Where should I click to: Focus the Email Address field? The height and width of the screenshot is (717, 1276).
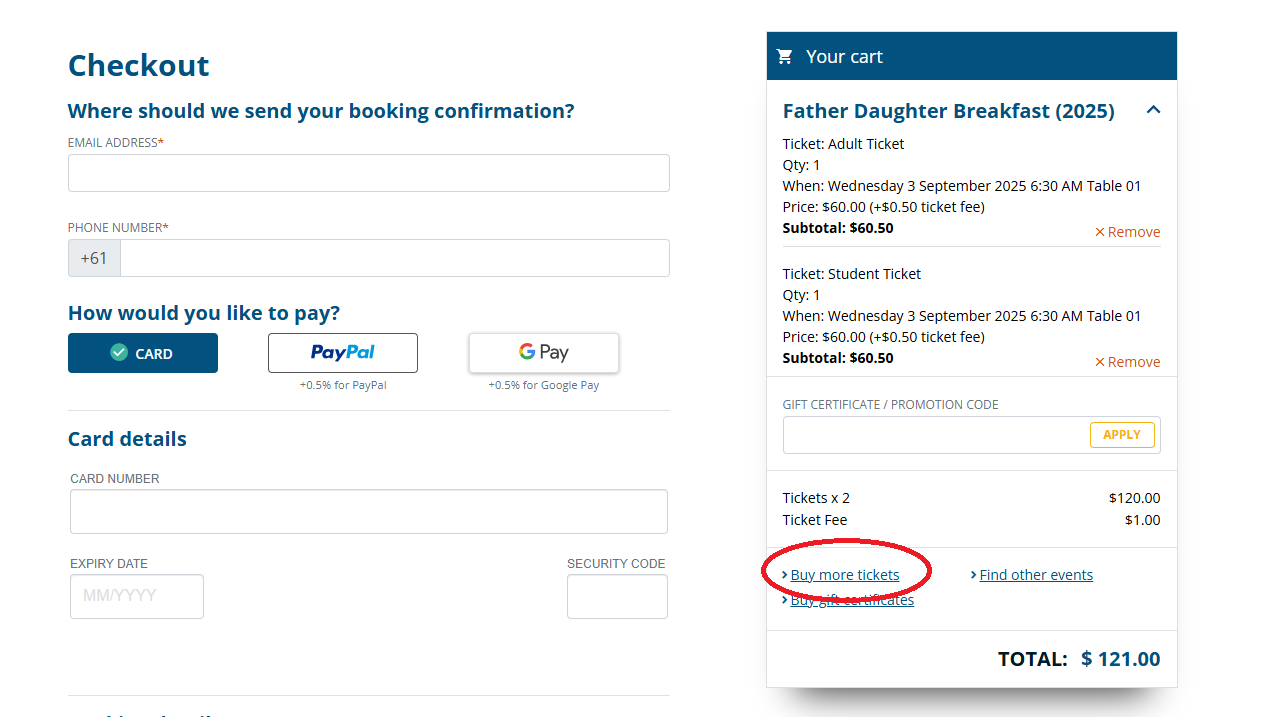(x=369, y=173)
